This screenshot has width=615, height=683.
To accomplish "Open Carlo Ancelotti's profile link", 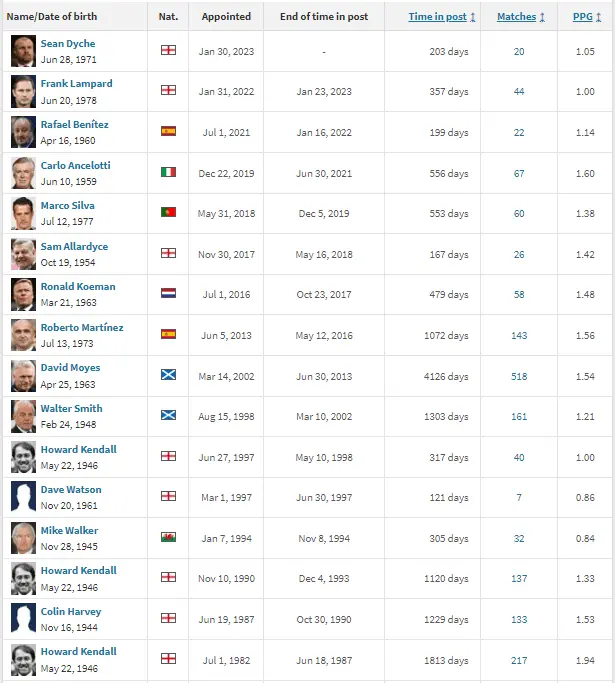I will point(75,165).
